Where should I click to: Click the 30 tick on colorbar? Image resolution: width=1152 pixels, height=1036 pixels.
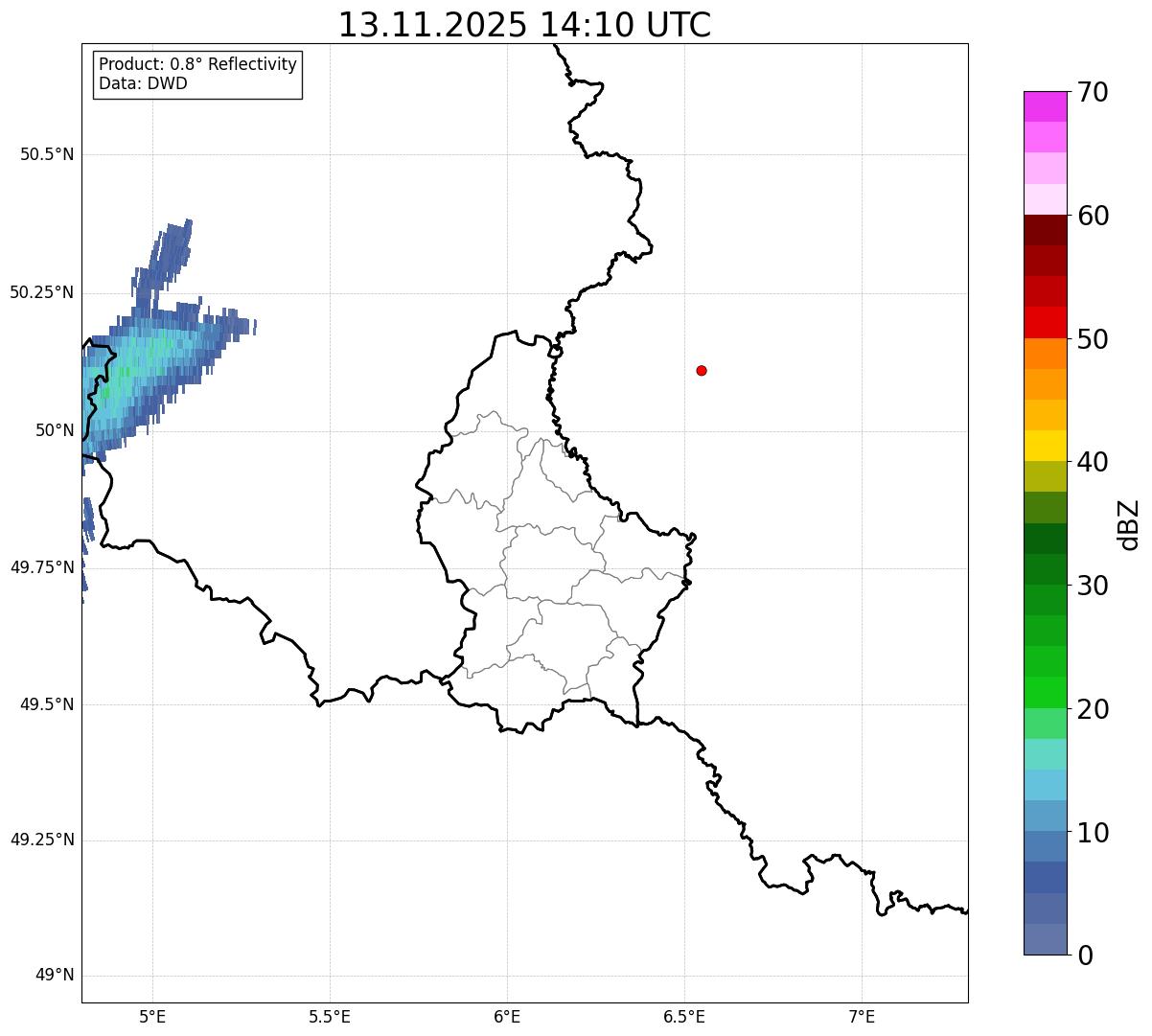click(x=1093, y=586)
